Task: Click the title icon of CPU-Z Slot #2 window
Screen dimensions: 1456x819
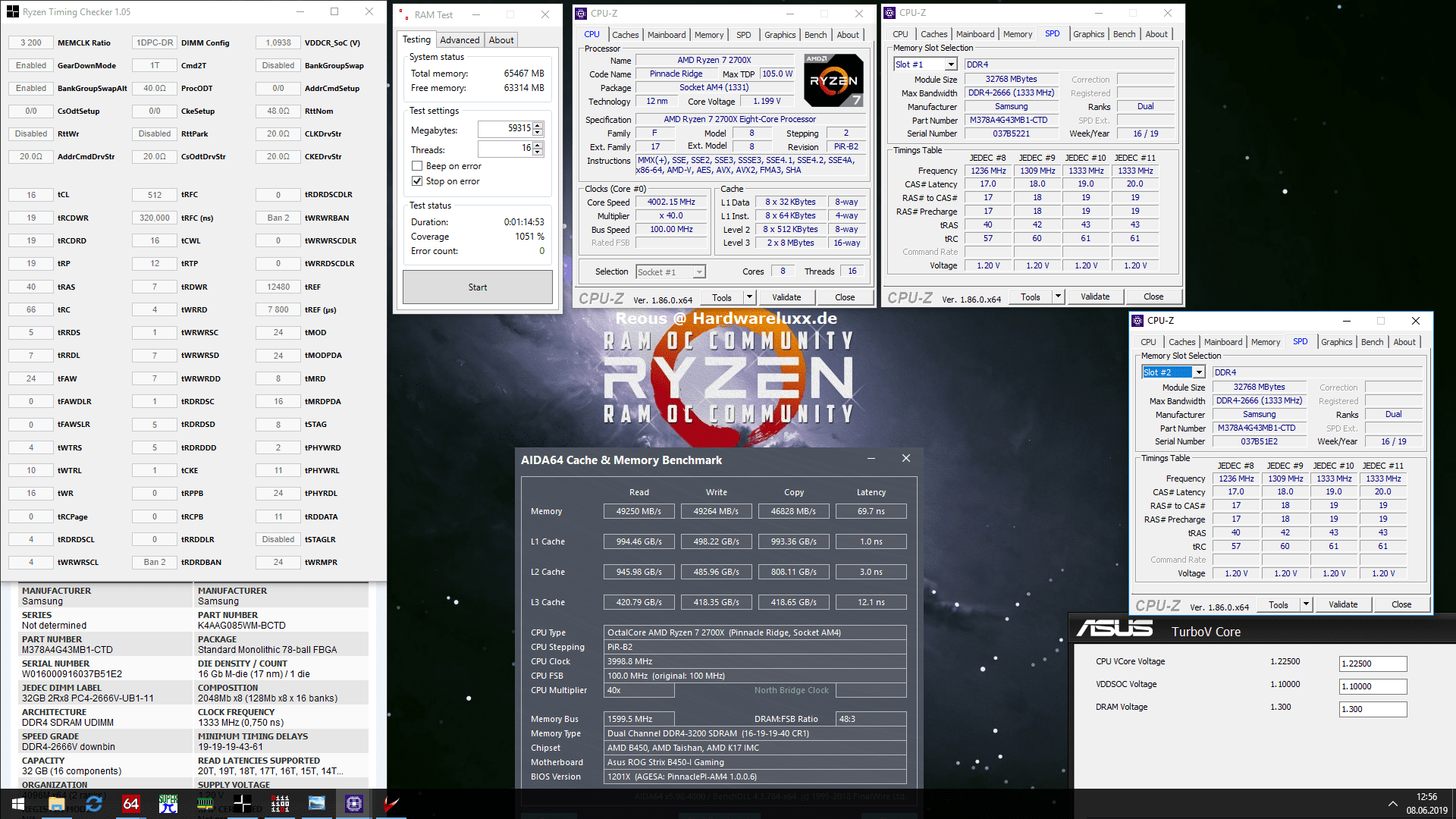Action: [1137, 320]
